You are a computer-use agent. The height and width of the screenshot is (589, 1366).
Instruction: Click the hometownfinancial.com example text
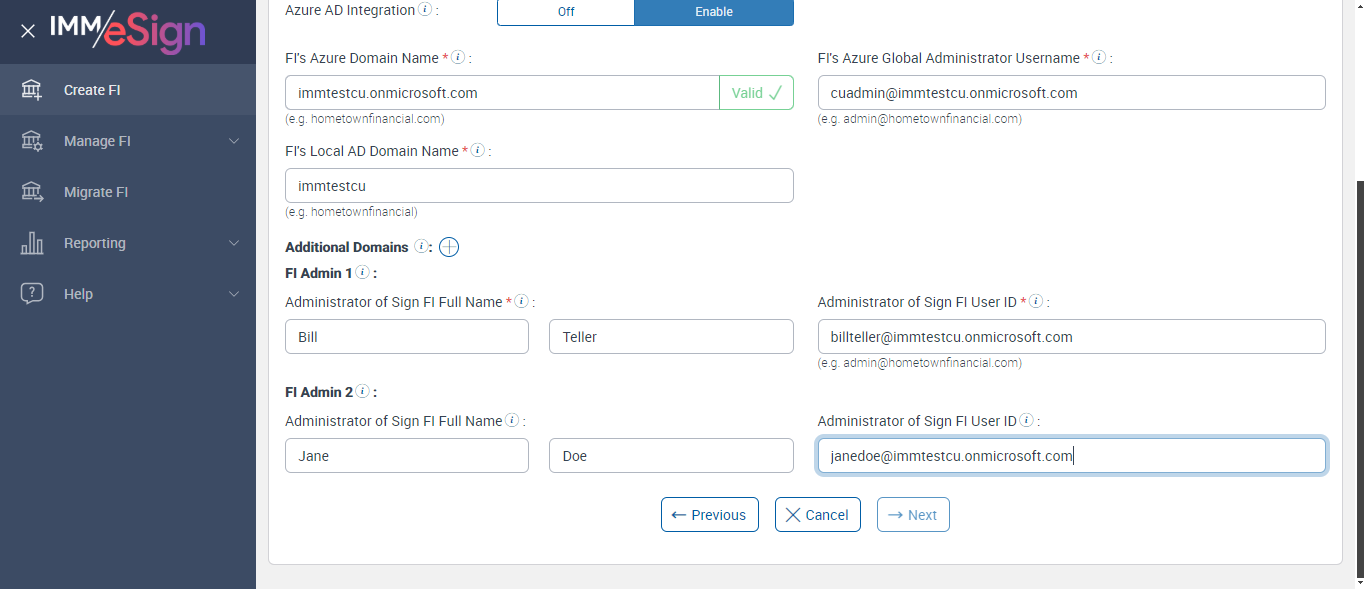pyautogui.click(x=365, y=119)
